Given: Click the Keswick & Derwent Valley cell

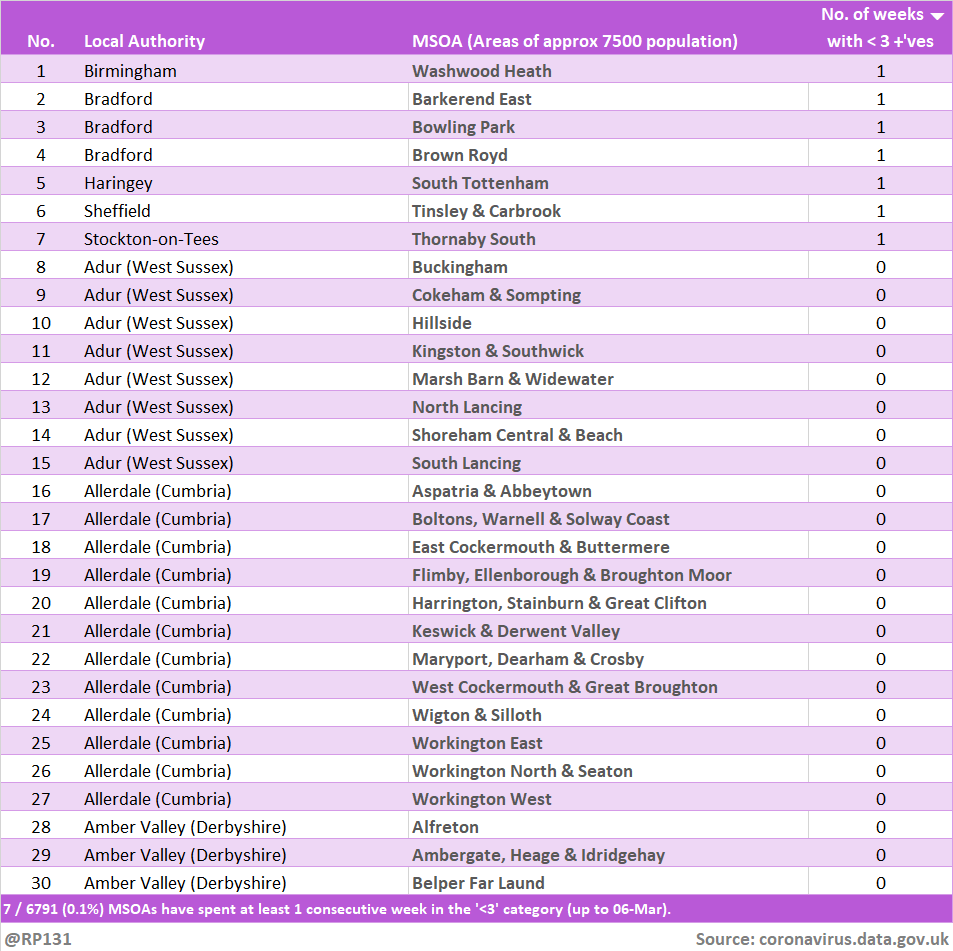Looking at the screenshot, I should tap(515, 631).
